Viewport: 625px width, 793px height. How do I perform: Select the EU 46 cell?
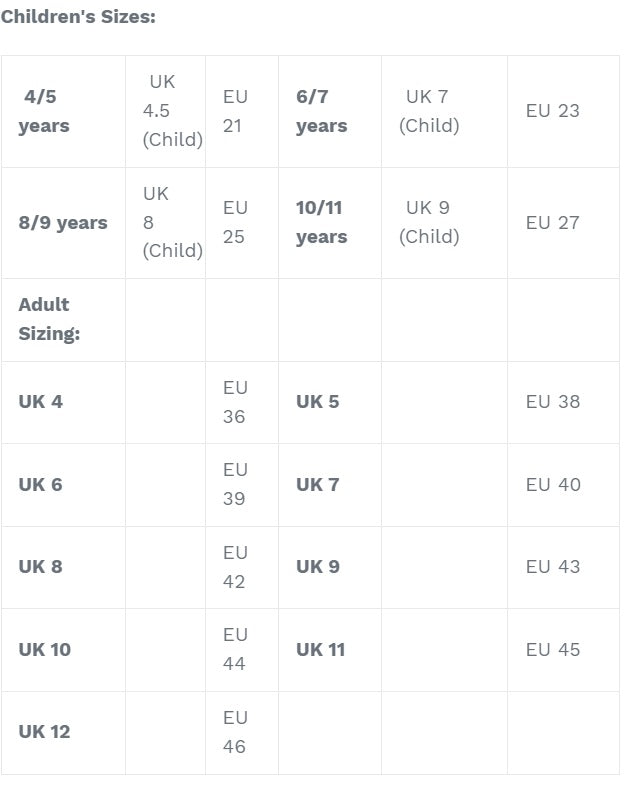coord(242,733)
